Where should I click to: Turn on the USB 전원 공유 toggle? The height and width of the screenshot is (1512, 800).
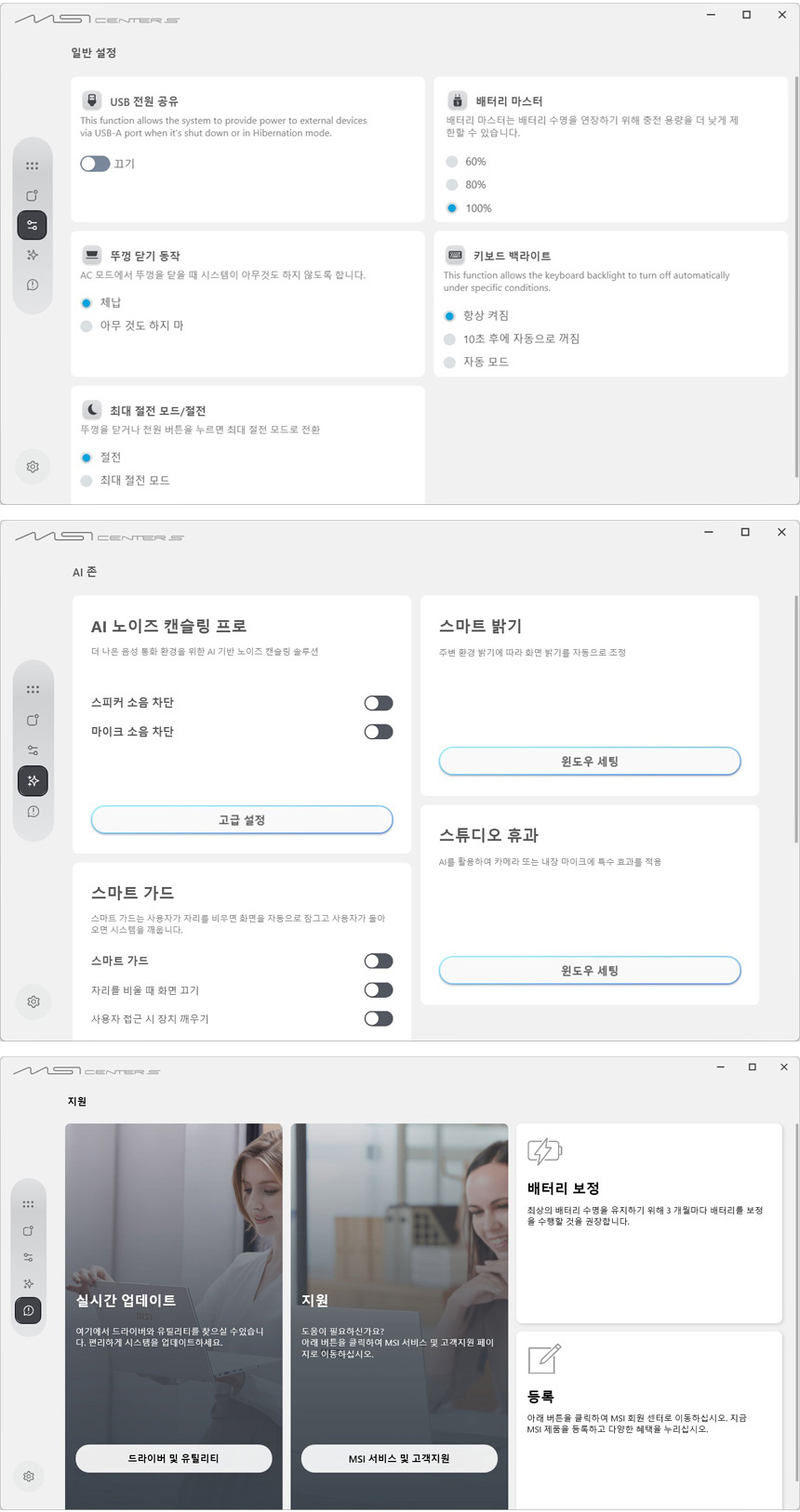tap(95, 164)
